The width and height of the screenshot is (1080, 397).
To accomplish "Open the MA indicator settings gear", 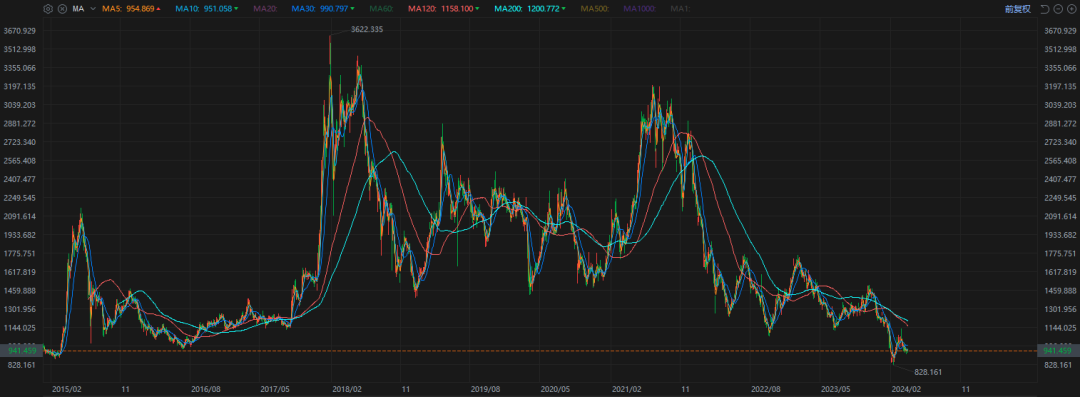I will pyautogui.click(x=48, y=9).
